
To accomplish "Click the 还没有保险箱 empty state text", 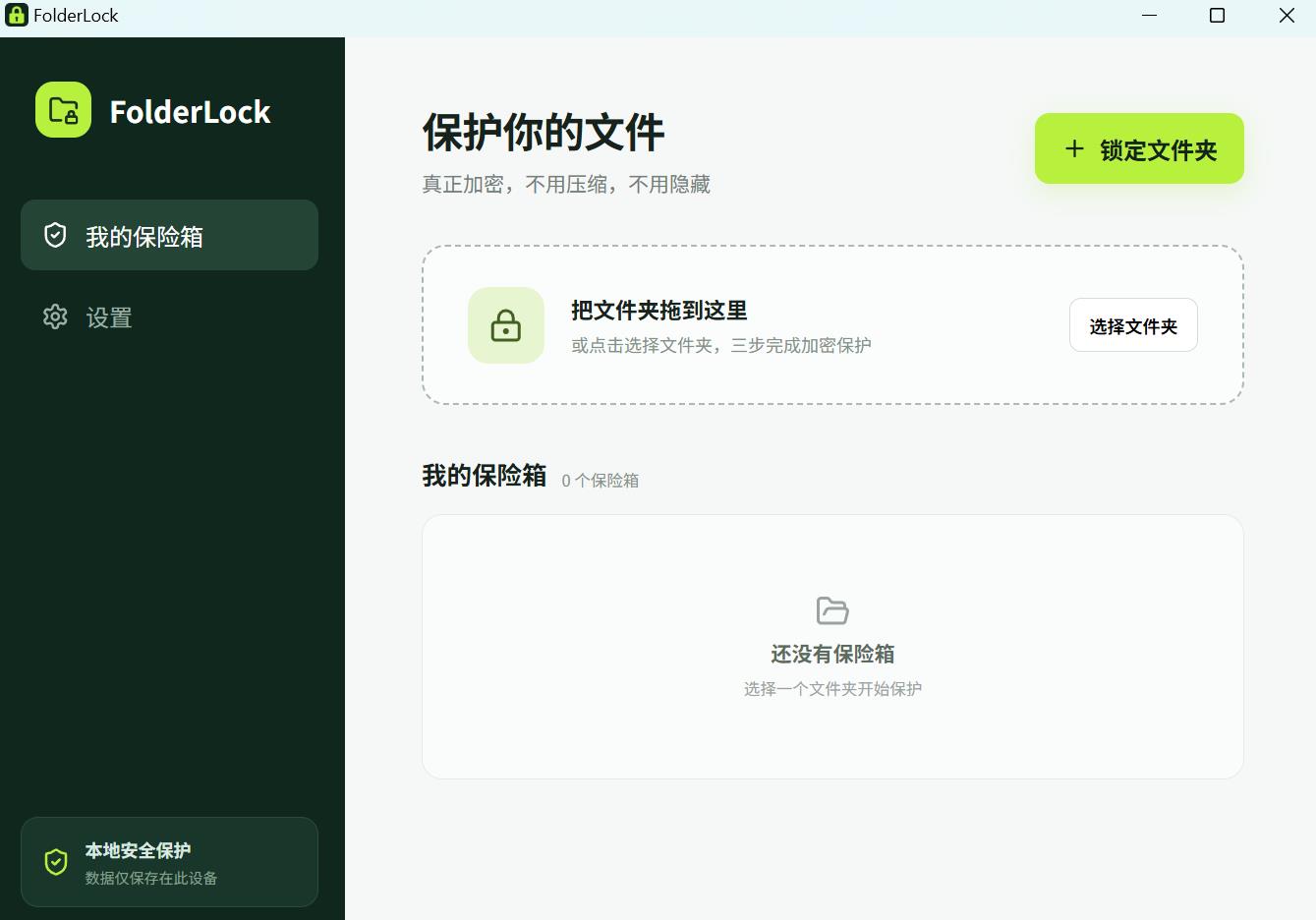I will 832,654.
